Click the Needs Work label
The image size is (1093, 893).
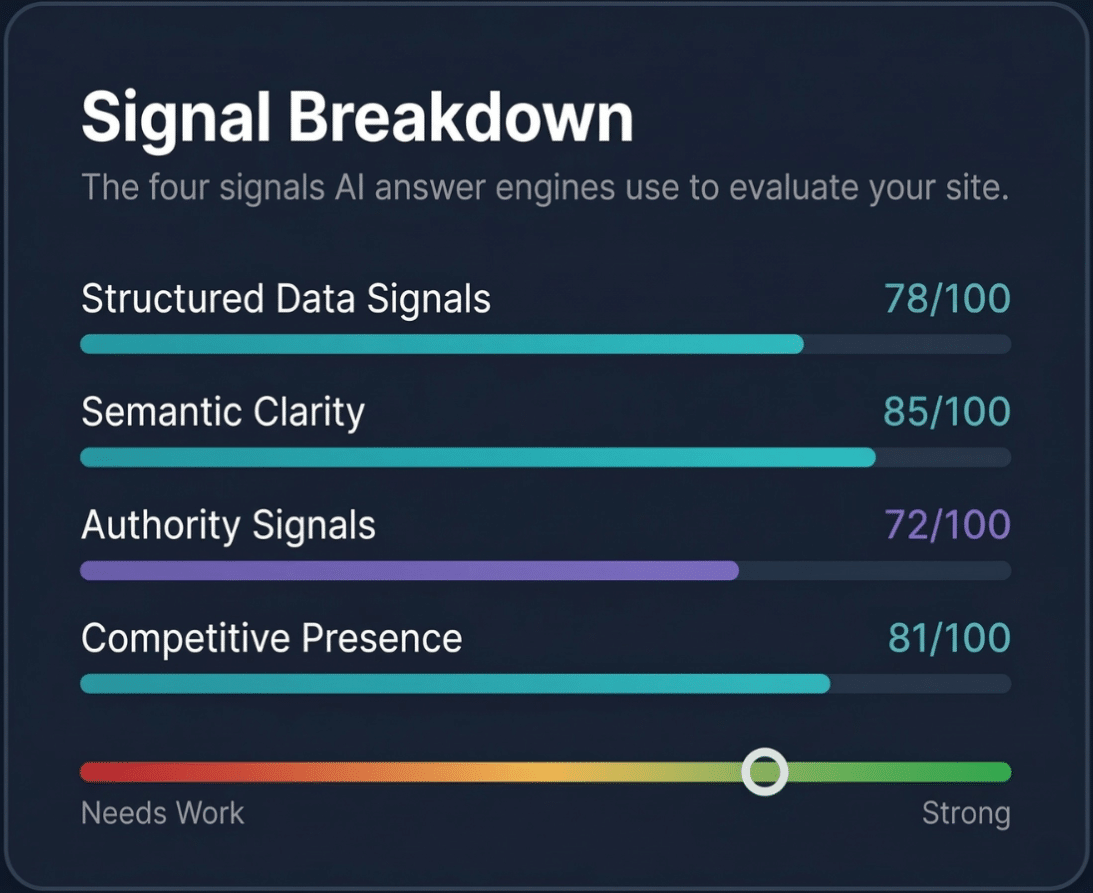click(161, 813)
